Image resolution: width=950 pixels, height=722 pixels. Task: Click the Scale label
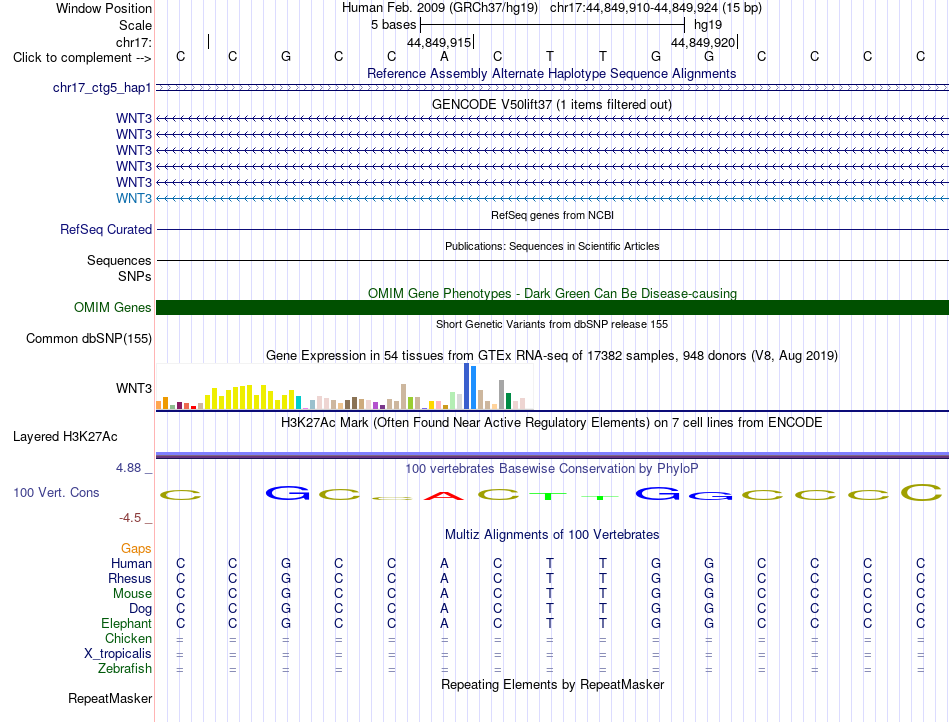pyautogui.click(x=135, y=25)
